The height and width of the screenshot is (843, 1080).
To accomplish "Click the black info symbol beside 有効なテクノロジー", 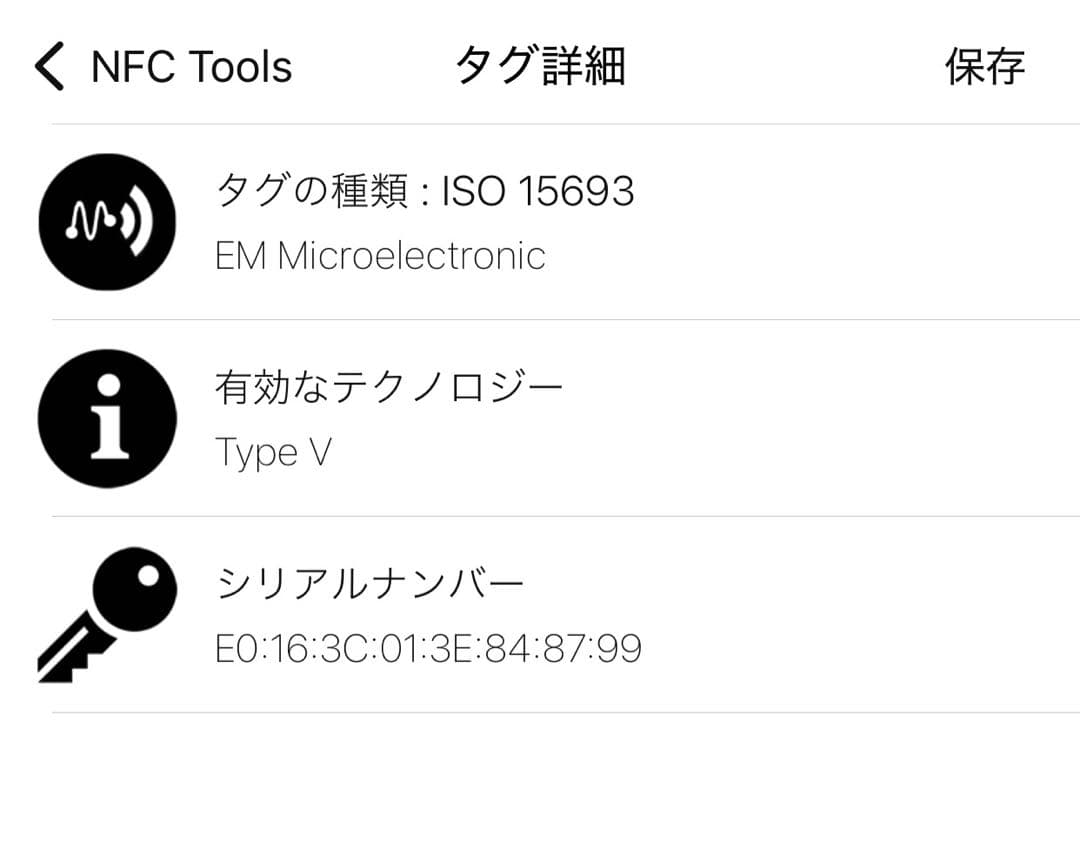I will 107,419.
